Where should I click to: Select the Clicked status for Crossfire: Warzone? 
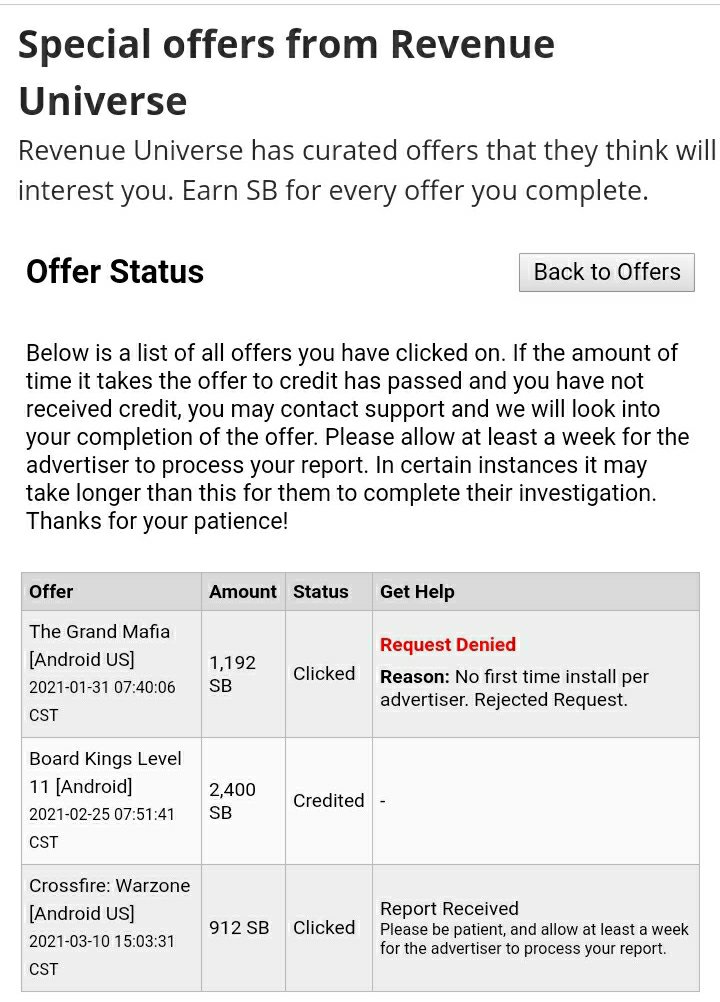point(324,928)
